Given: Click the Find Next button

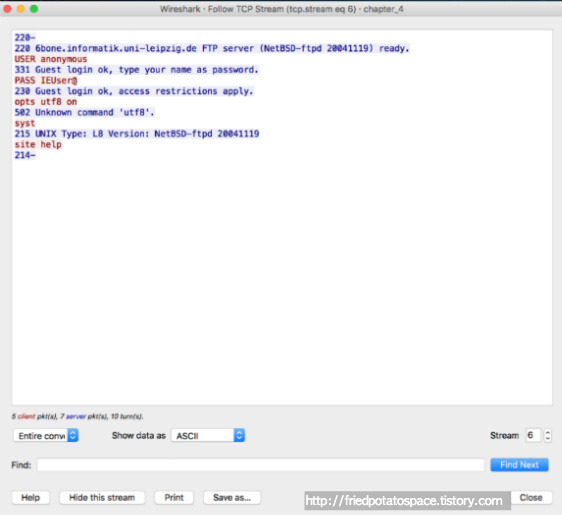Looking at the screenshot, I should [519, 465].
